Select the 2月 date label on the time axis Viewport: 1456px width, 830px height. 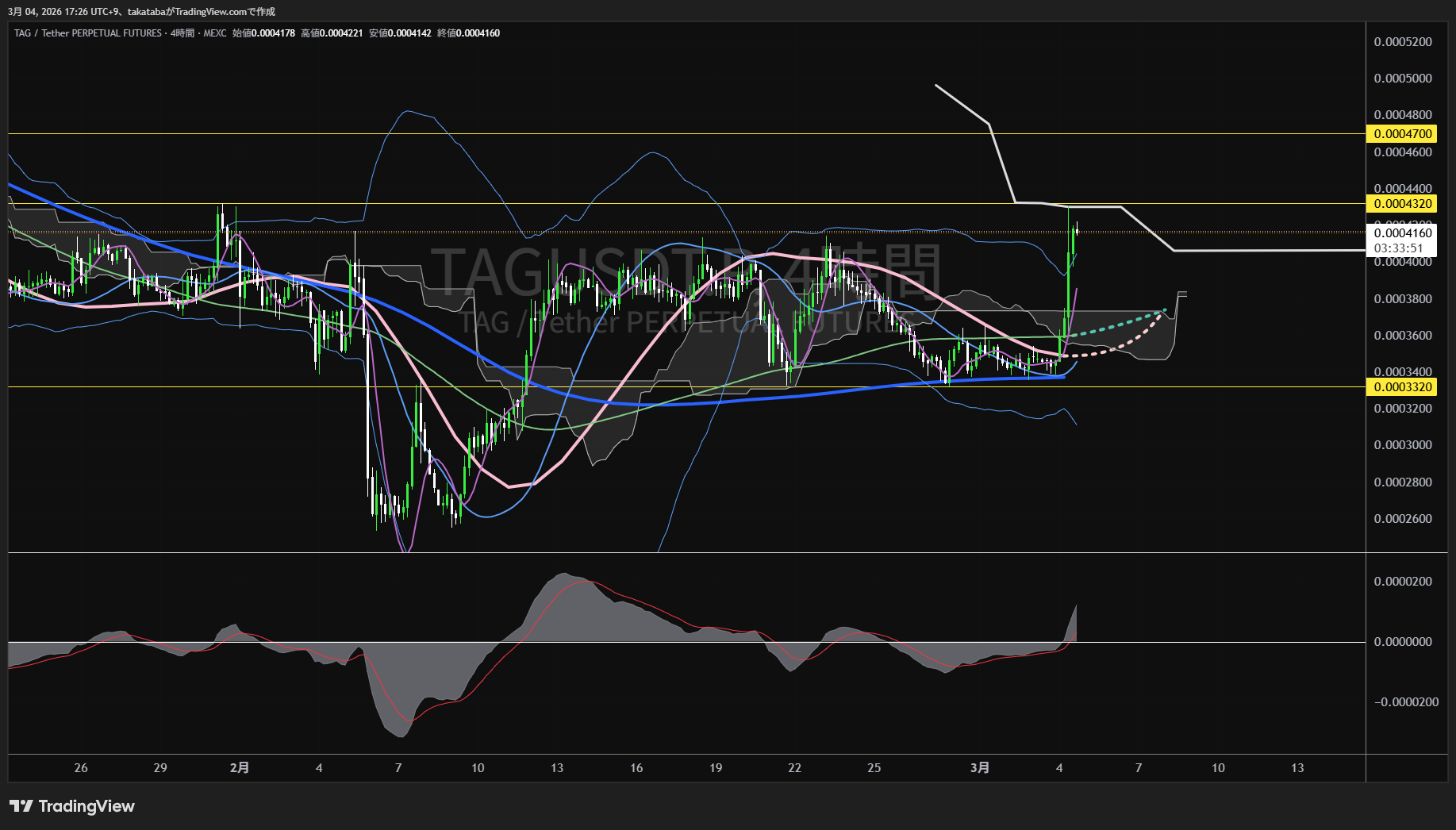coord(239,767)
